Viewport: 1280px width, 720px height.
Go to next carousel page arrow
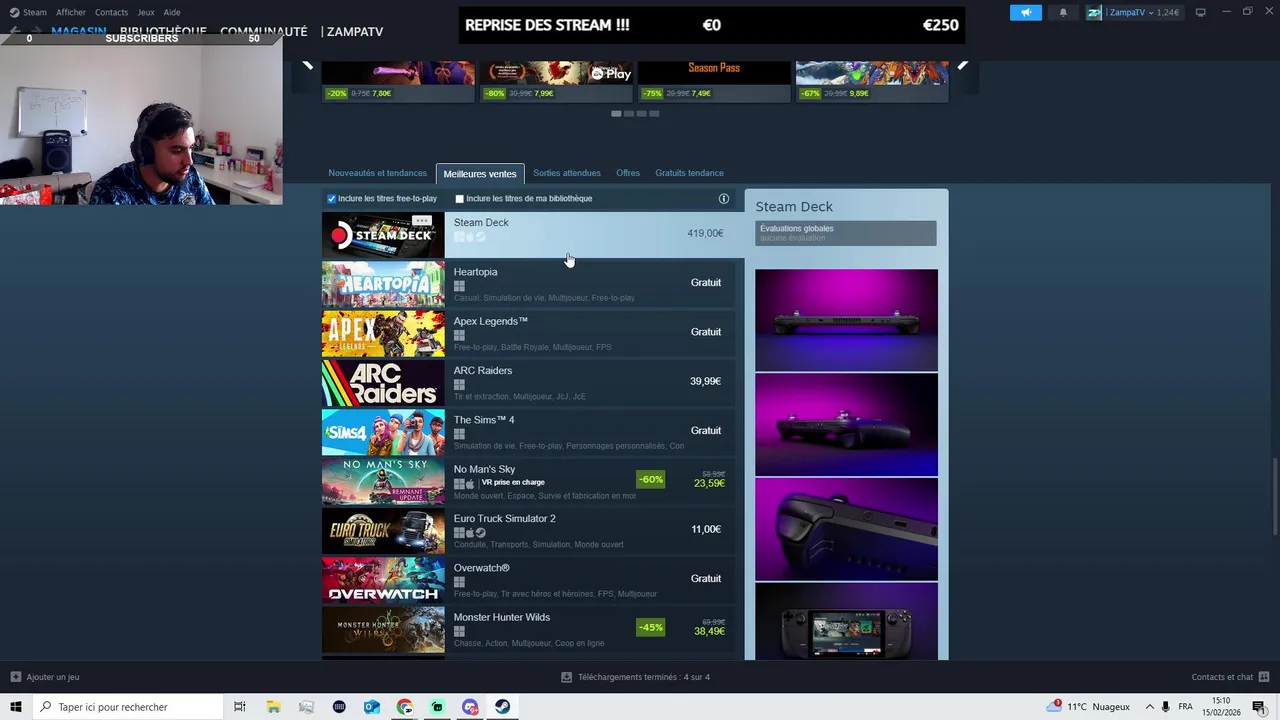point(962,65)
